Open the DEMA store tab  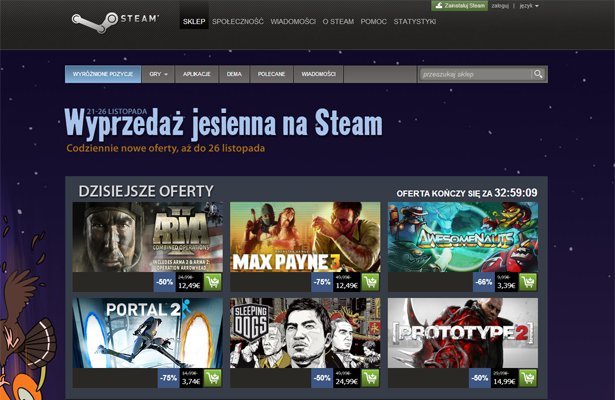tap(234, 74)
